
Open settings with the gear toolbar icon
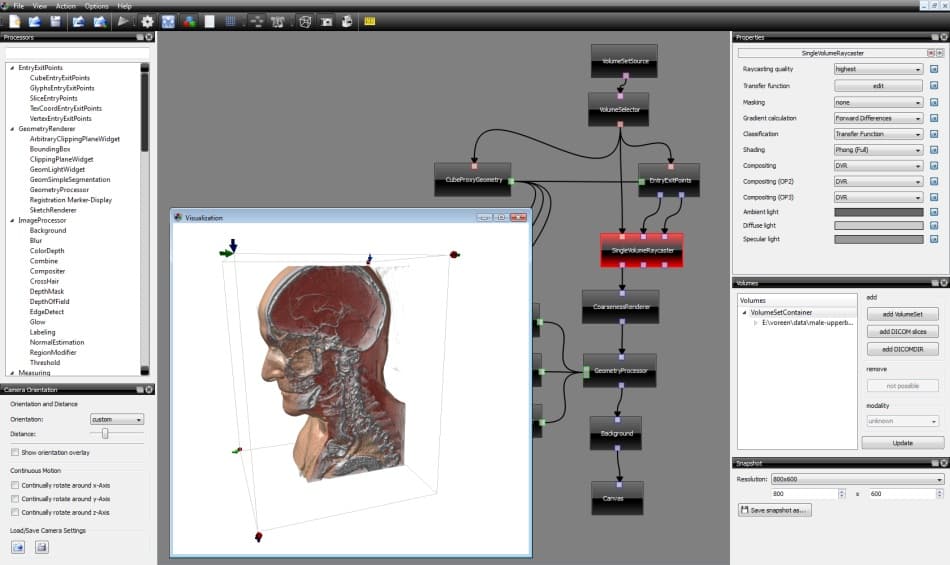coord(148,21)
